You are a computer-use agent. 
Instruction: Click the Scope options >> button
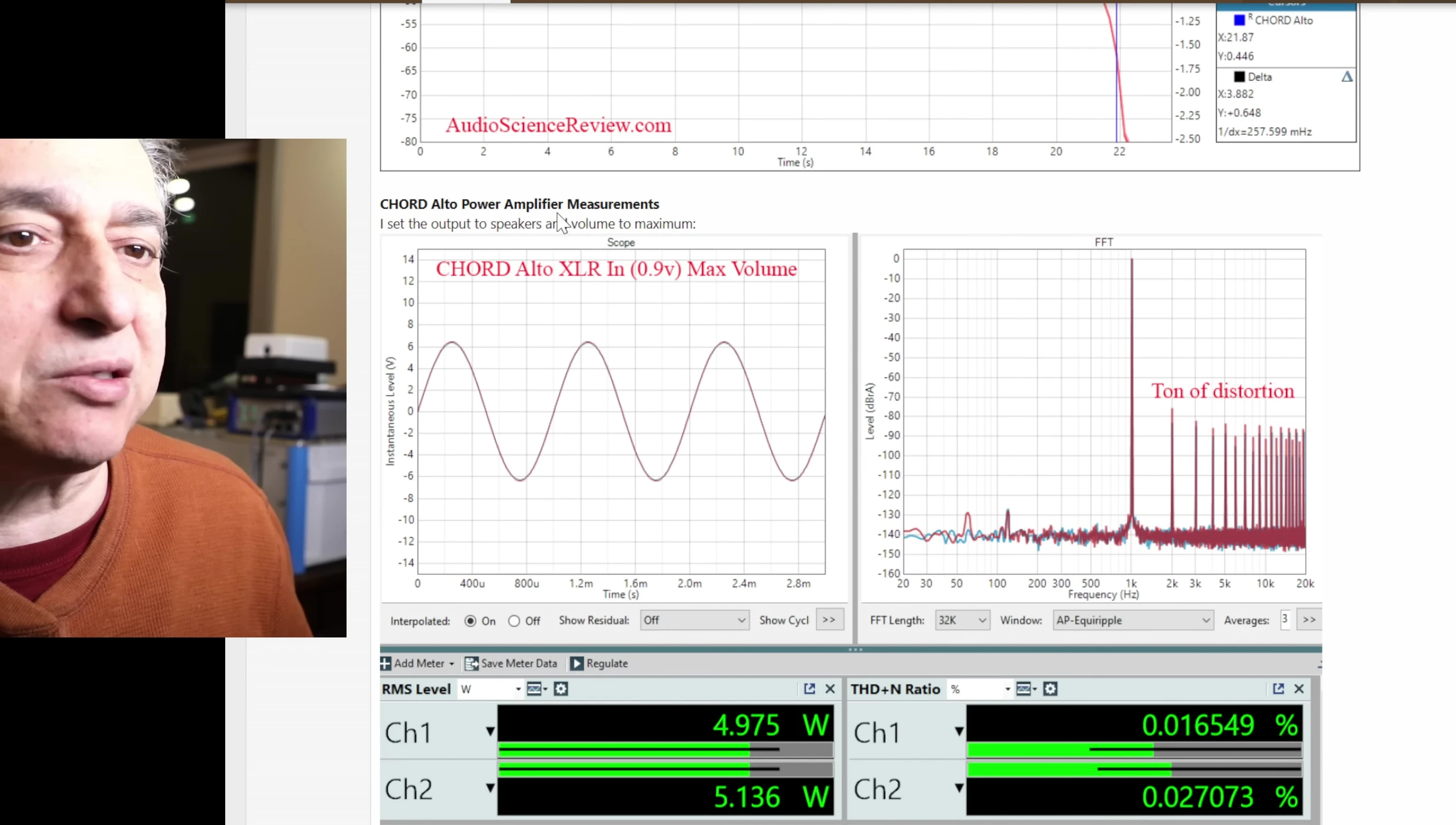[x=829, y=619]
